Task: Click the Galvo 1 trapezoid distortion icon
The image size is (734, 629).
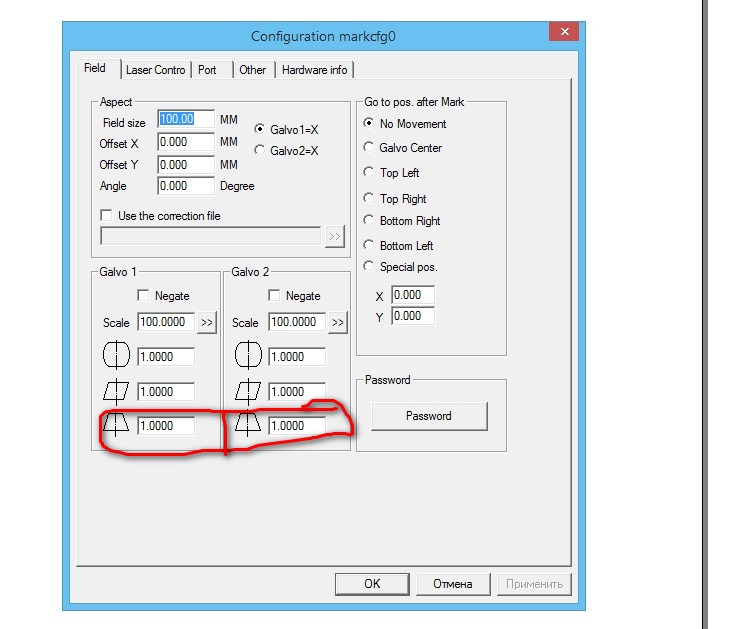Action: pos(117,426)
